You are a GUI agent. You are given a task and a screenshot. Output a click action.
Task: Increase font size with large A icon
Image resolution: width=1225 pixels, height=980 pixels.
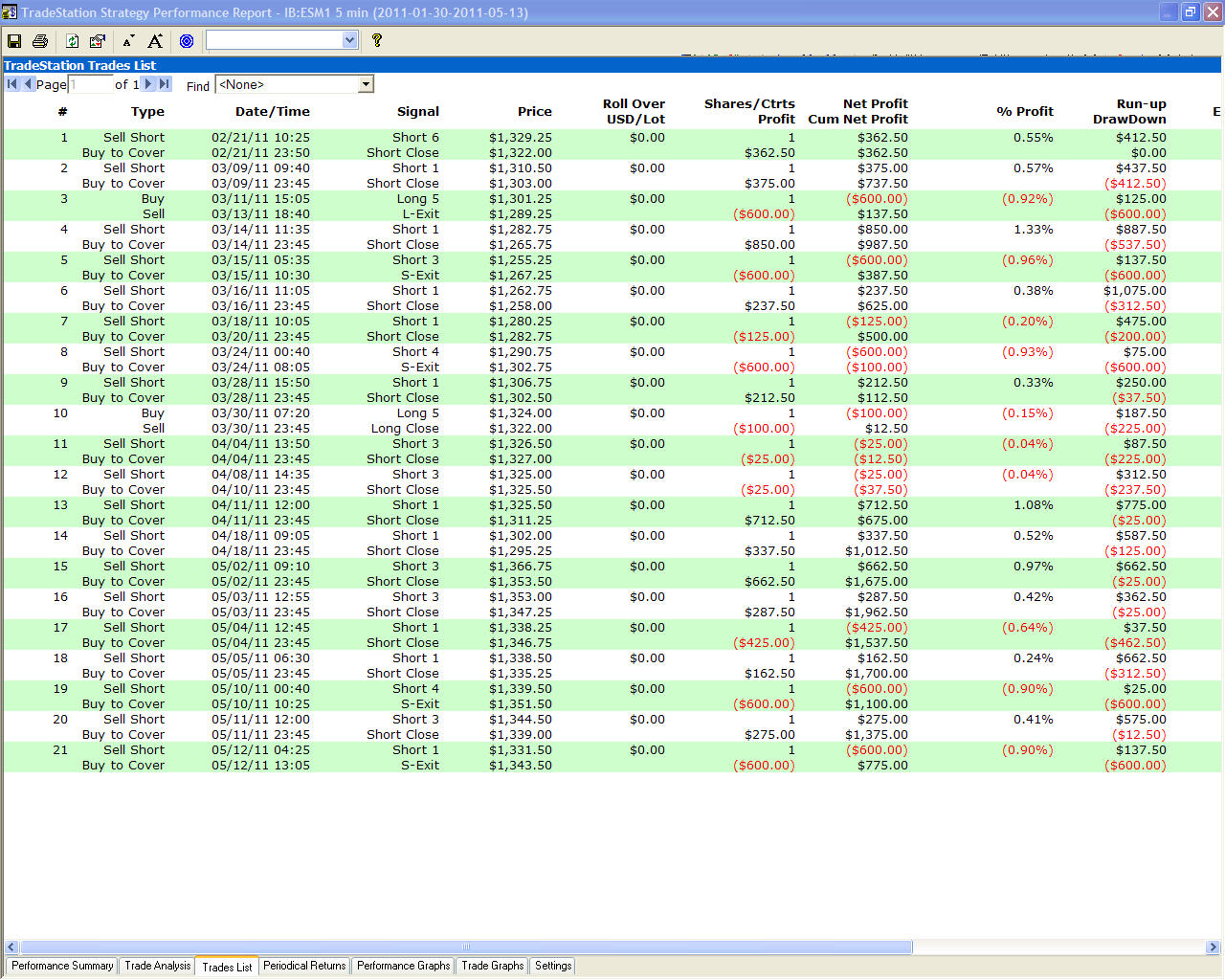point(154,40)
